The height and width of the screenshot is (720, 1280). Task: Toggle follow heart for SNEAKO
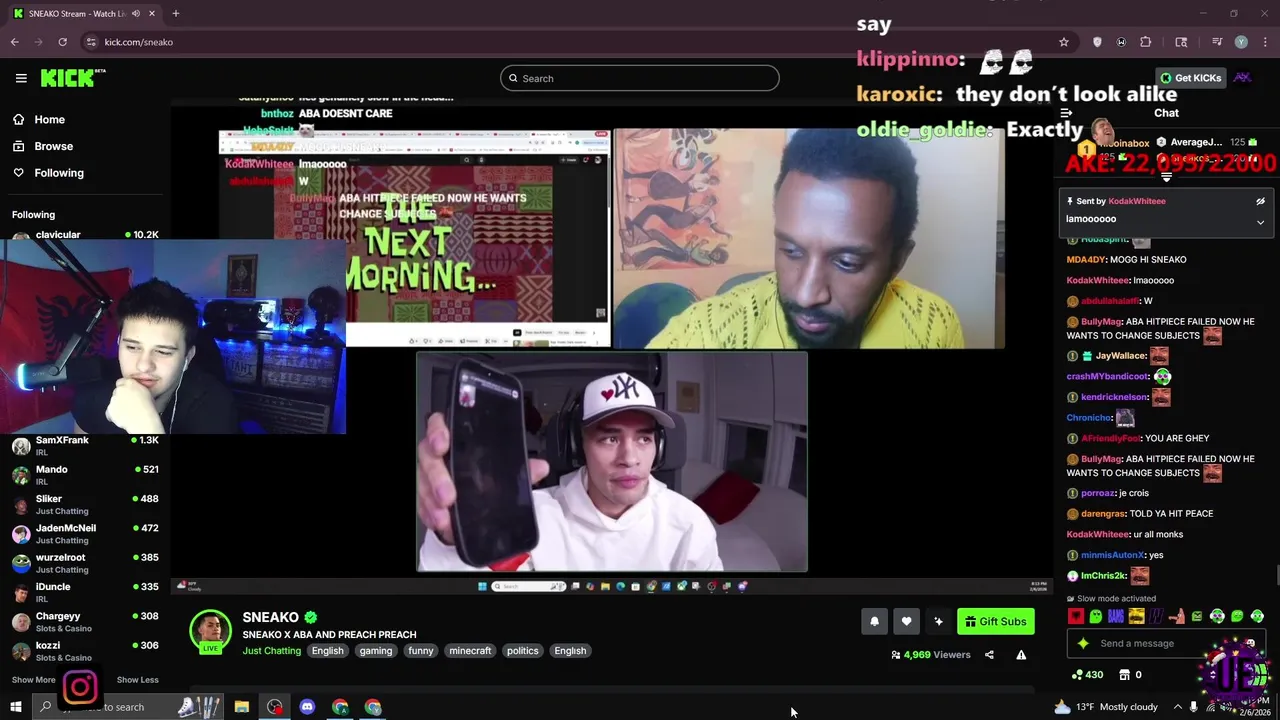(x=906, y=622)
